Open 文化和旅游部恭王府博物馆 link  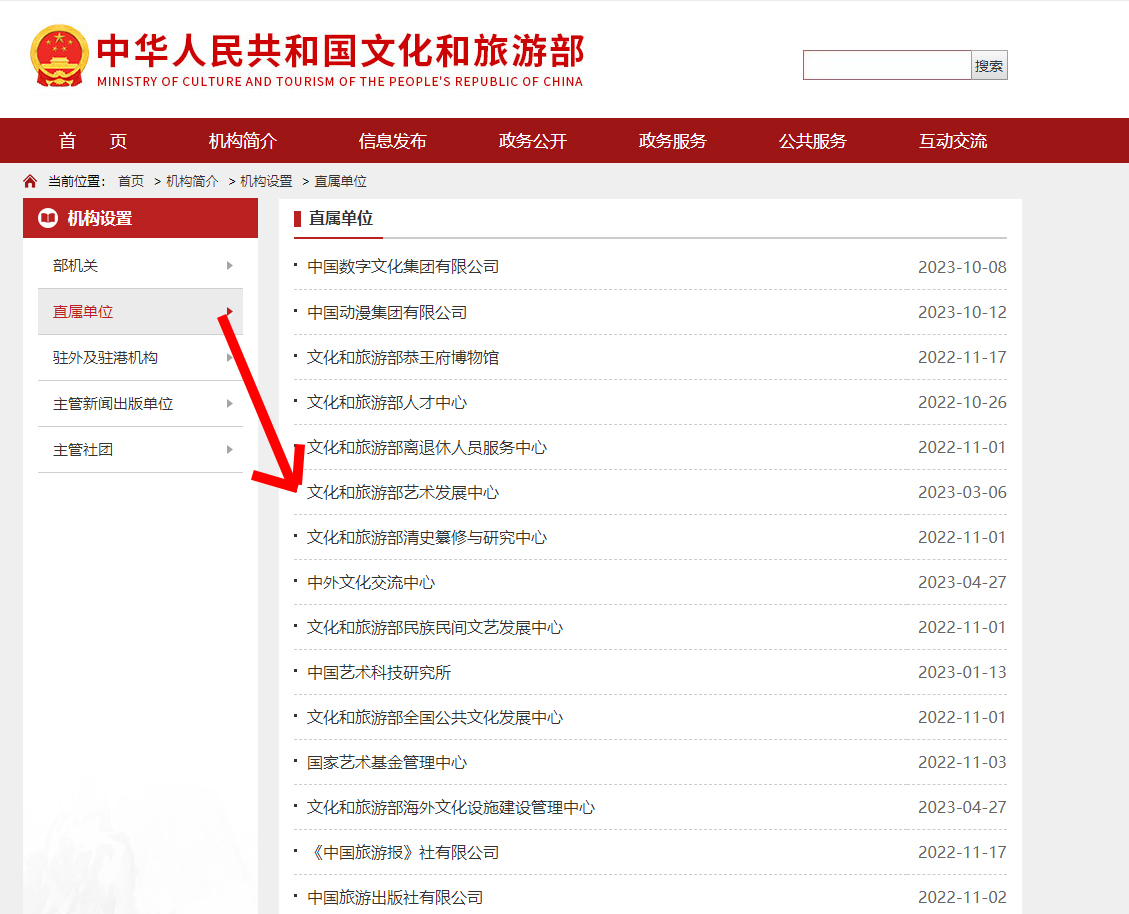tap(402, 357)
